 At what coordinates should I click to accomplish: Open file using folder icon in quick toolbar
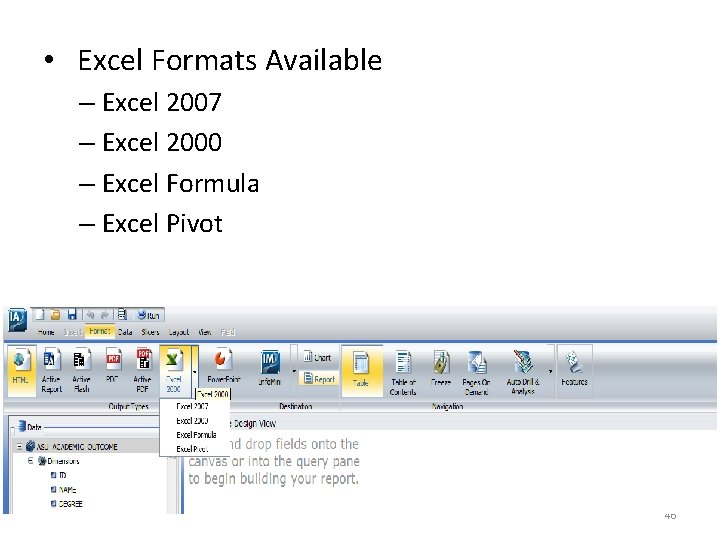(56, 315)
